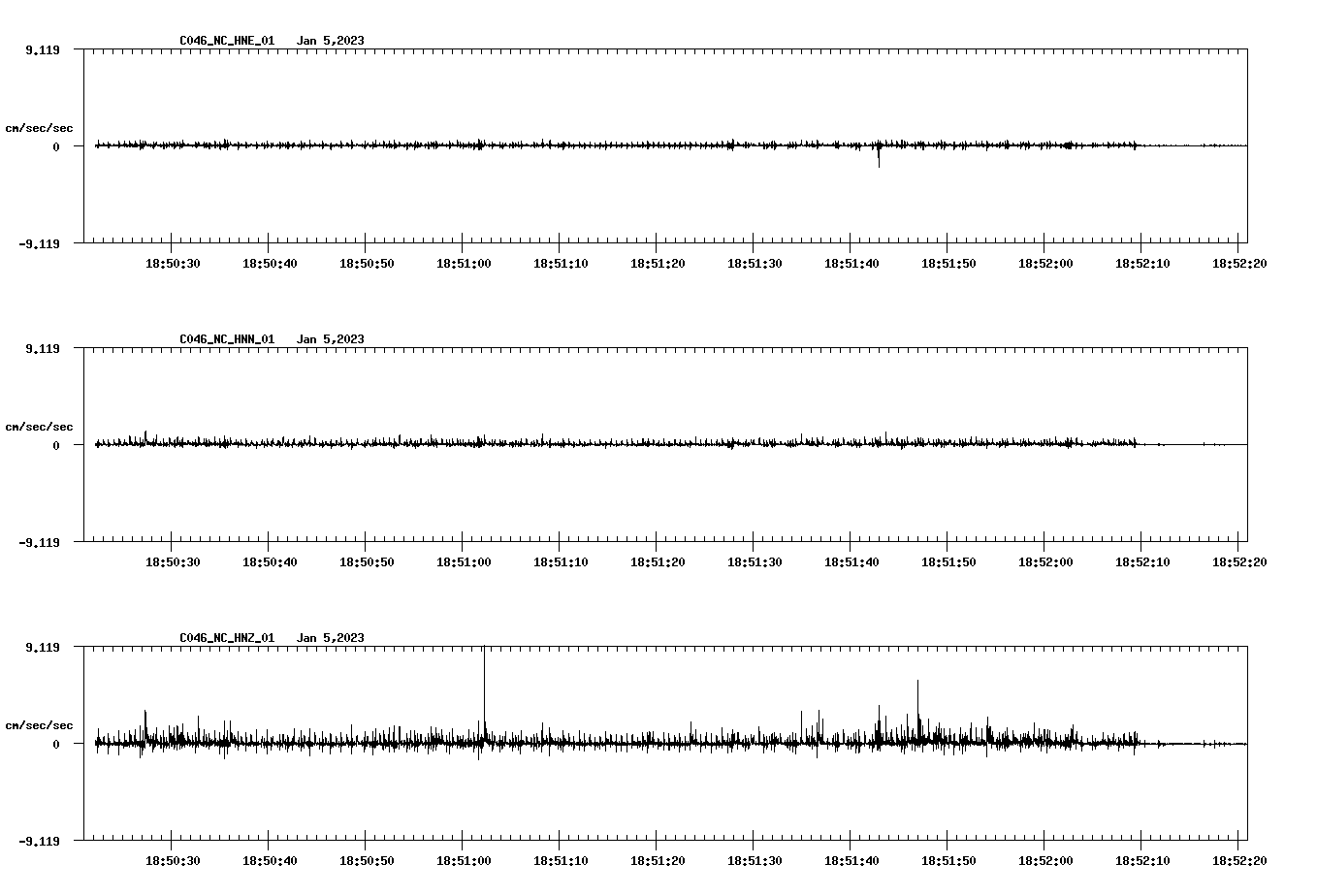Click the C046_NC_HNE_01 channel title
Image resolution: width=1317 pixels, height=896 pixels.
[x=227, y=41]
